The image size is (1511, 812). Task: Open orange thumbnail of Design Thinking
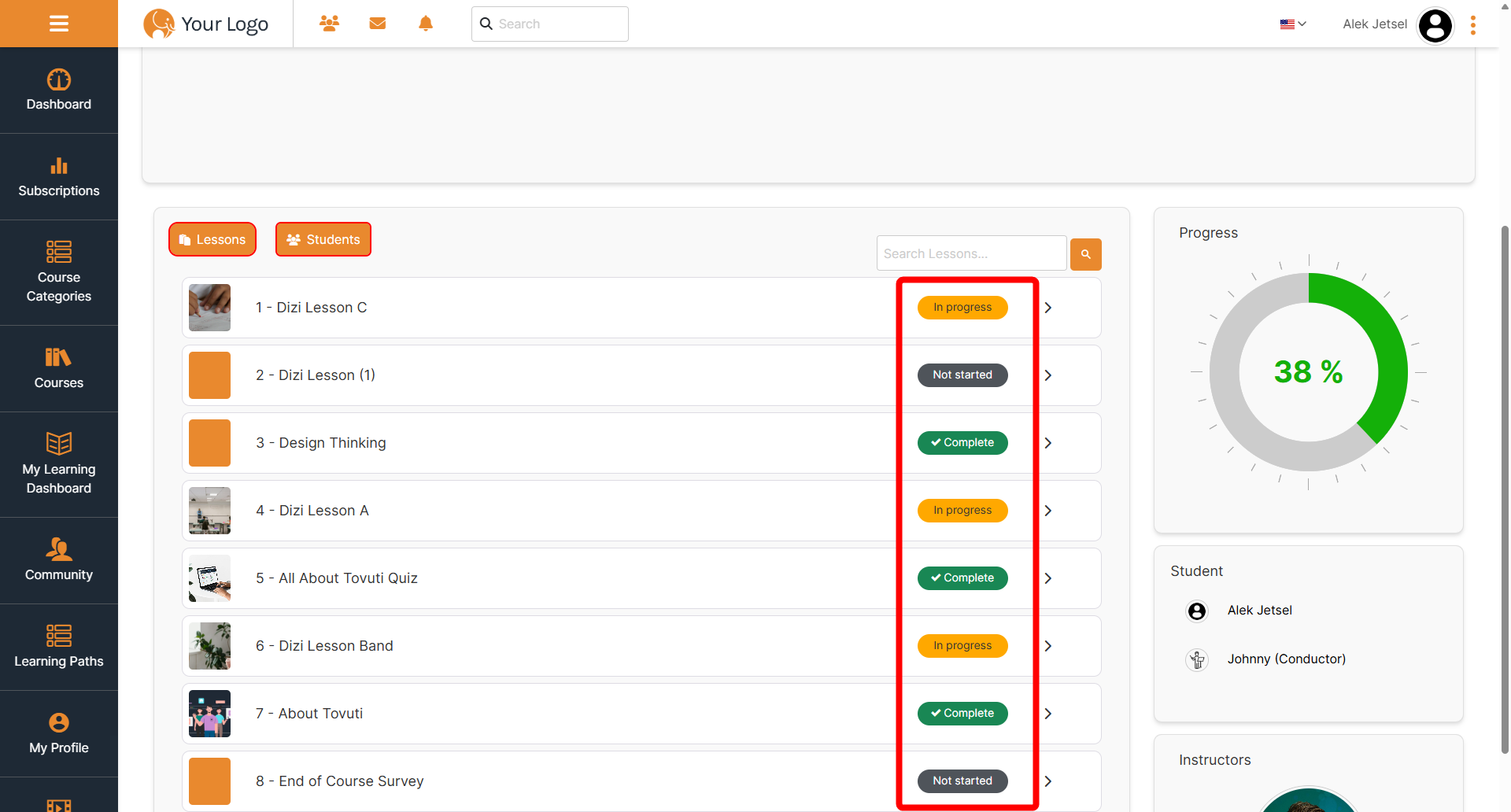point(209,443)
